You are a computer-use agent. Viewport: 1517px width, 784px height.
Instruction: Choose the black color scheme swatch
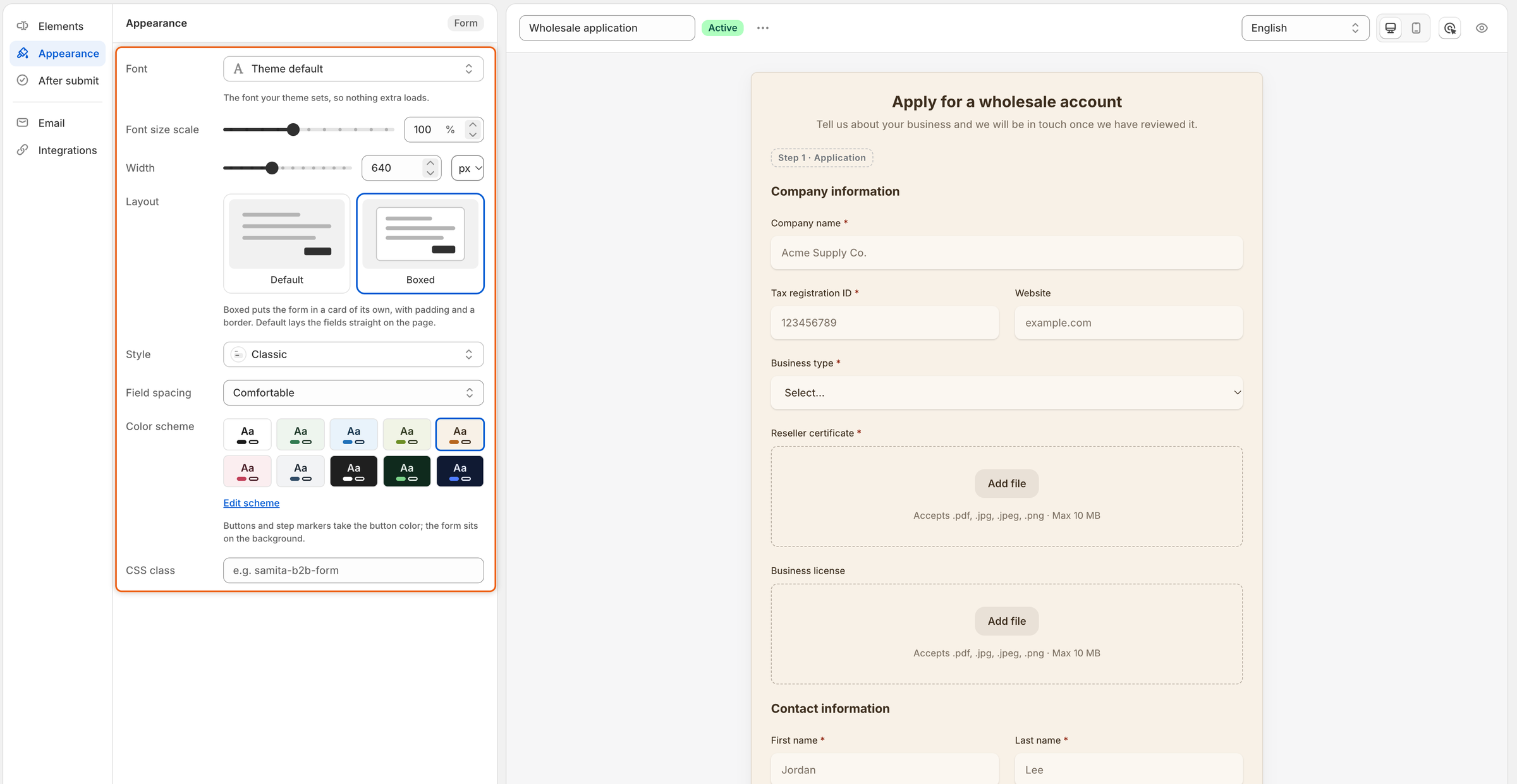point(353,471)
